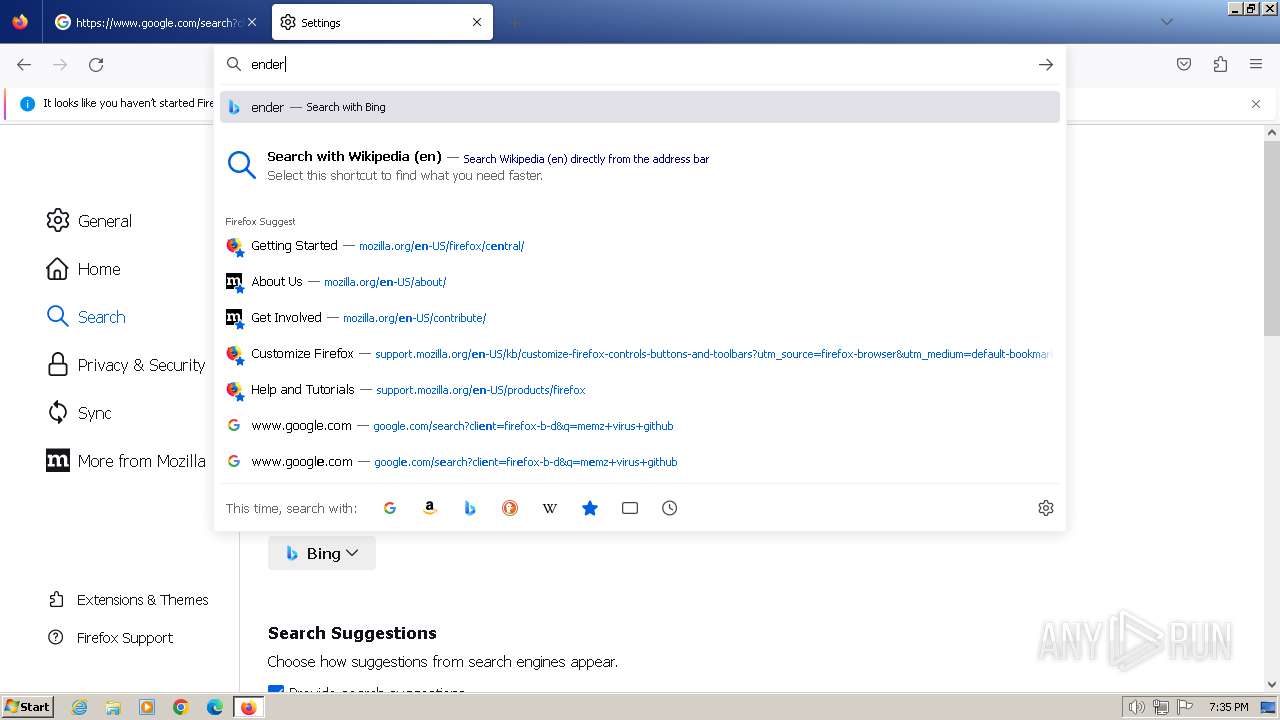Click the volume icon in system tray

tap(1137, 707)
